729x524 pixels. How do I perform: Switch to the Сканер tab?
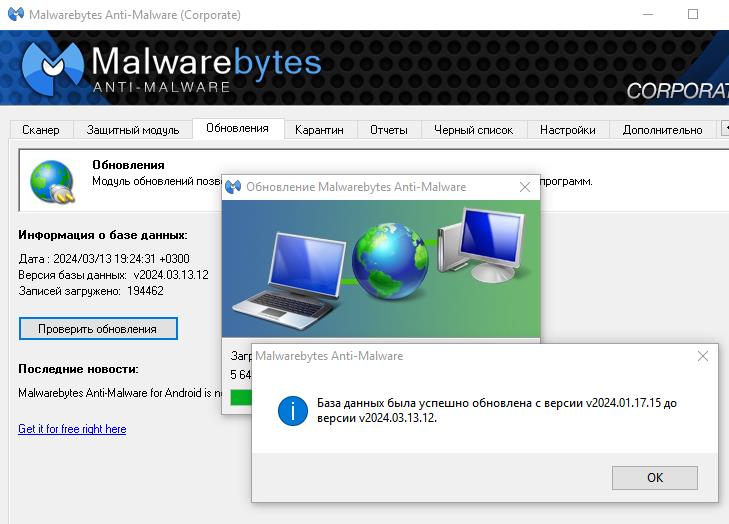point(41,130)
